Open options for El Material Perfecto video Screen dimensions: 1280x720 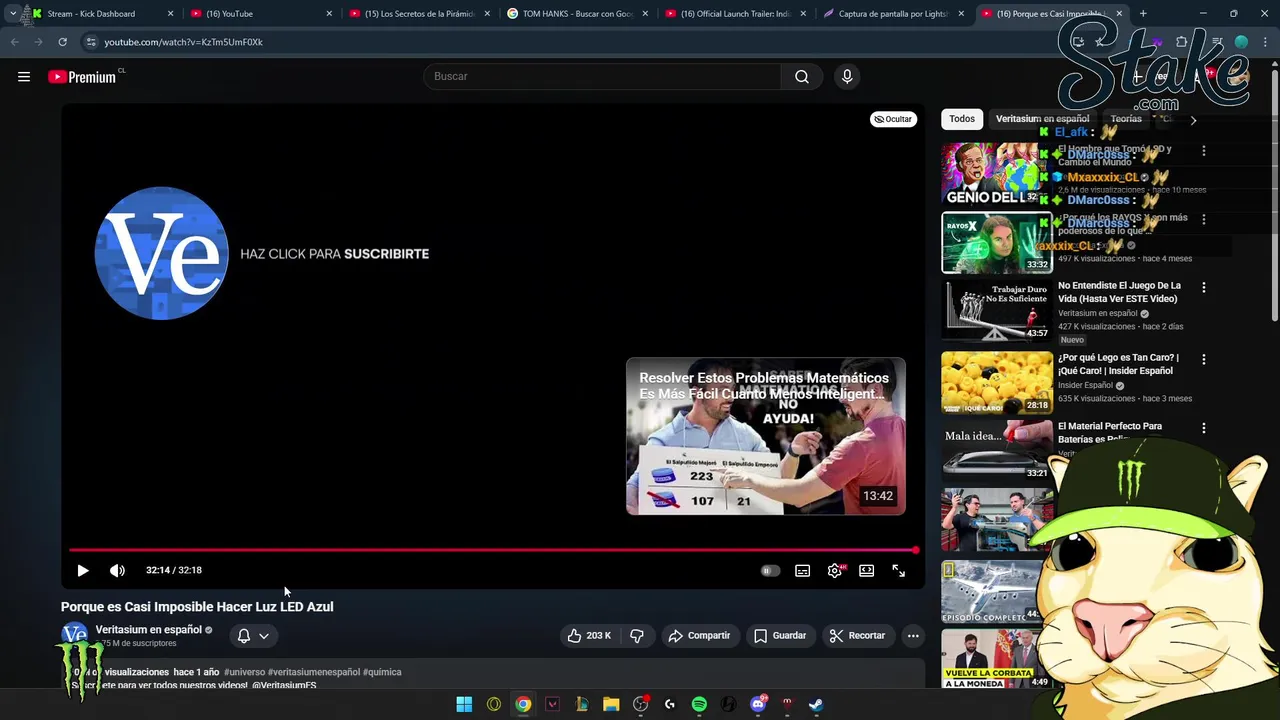point(1204,428)
